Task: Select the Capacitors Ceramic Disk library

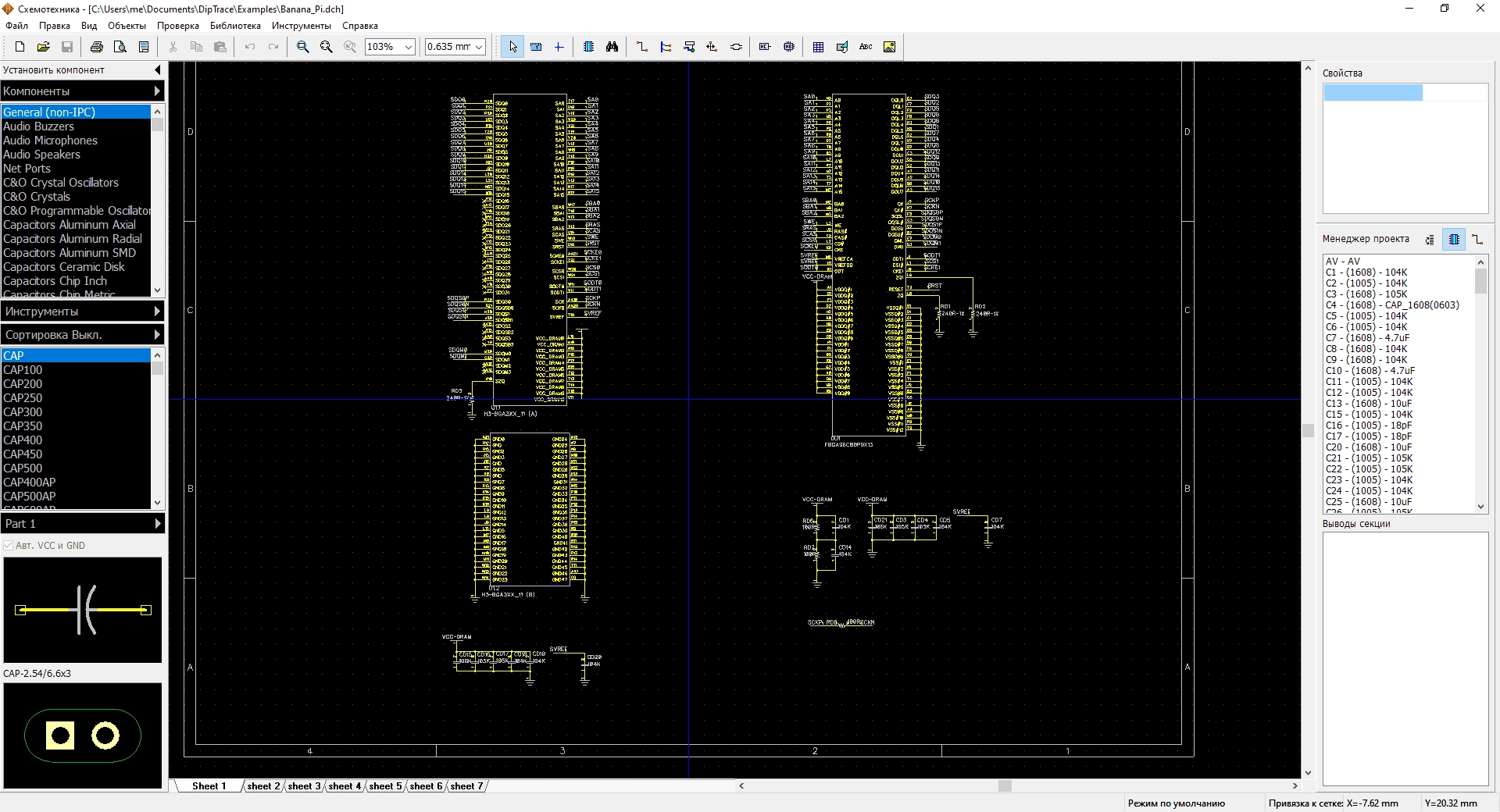Action: tap(76, 267)
